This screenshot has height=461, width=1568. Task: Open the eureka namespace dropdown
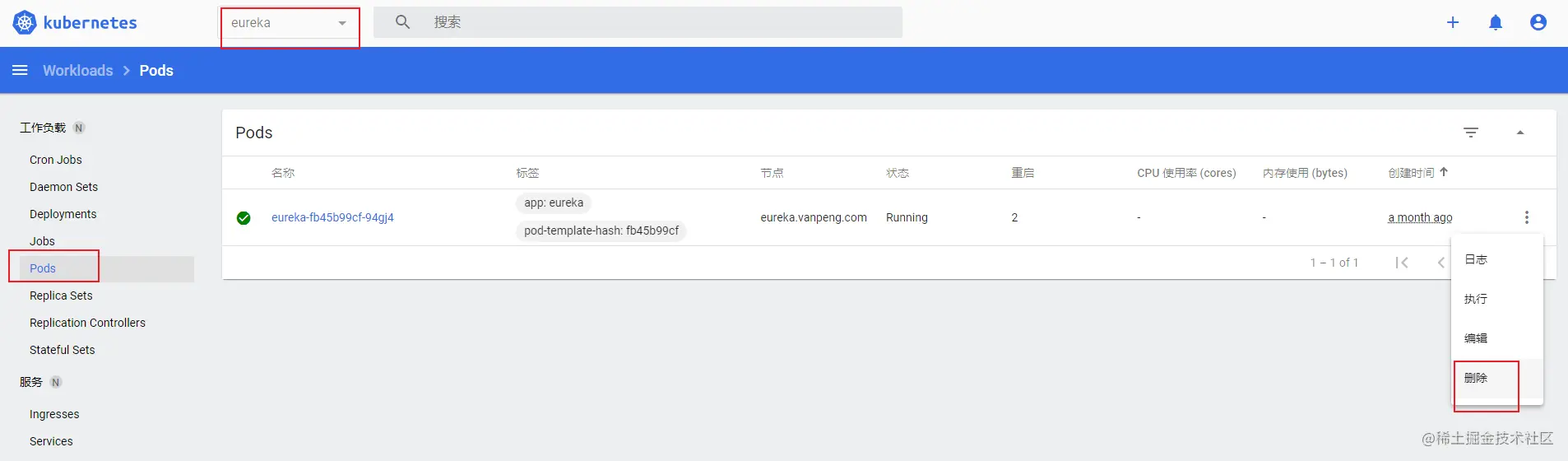coord(290,23)
